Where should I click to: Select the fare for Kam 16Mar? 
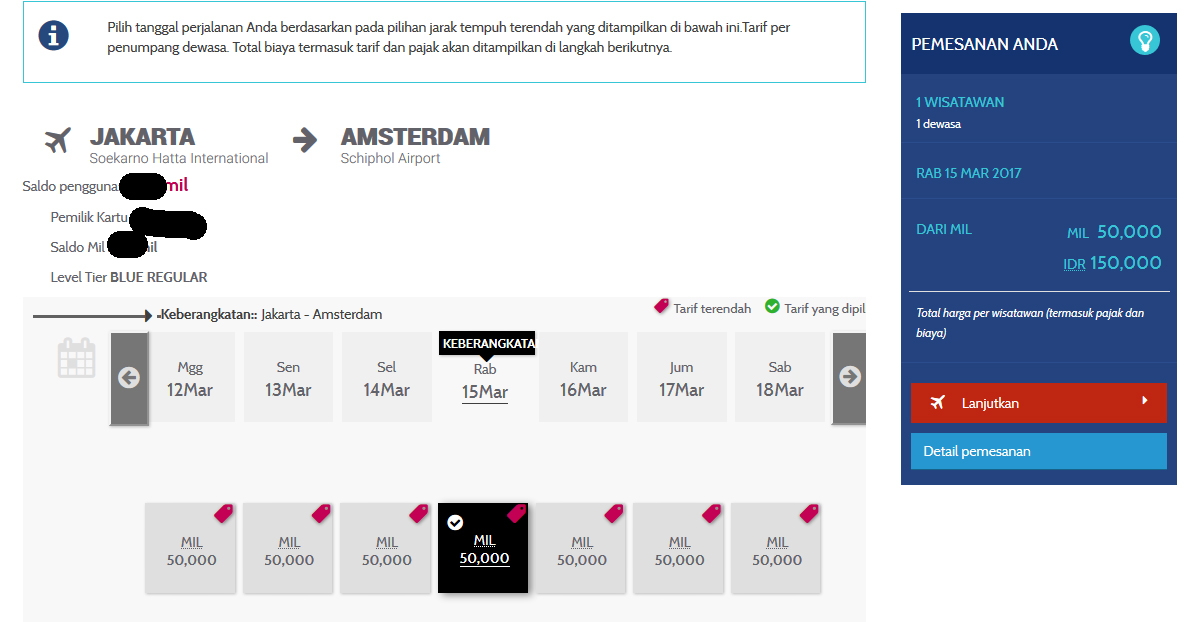click(x=580, y=548)
